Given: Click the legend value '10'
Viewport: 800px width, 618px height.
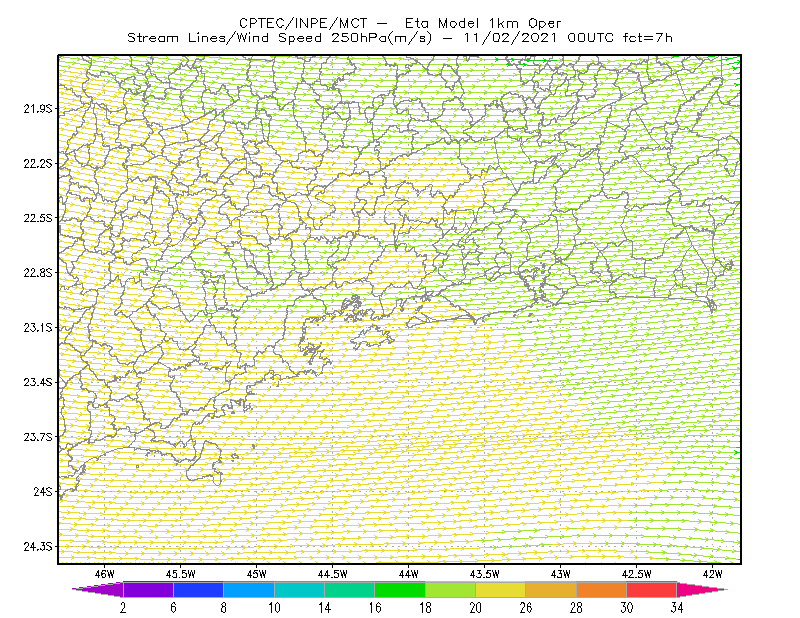Looking at the screenshot, I should click(274, 608).
